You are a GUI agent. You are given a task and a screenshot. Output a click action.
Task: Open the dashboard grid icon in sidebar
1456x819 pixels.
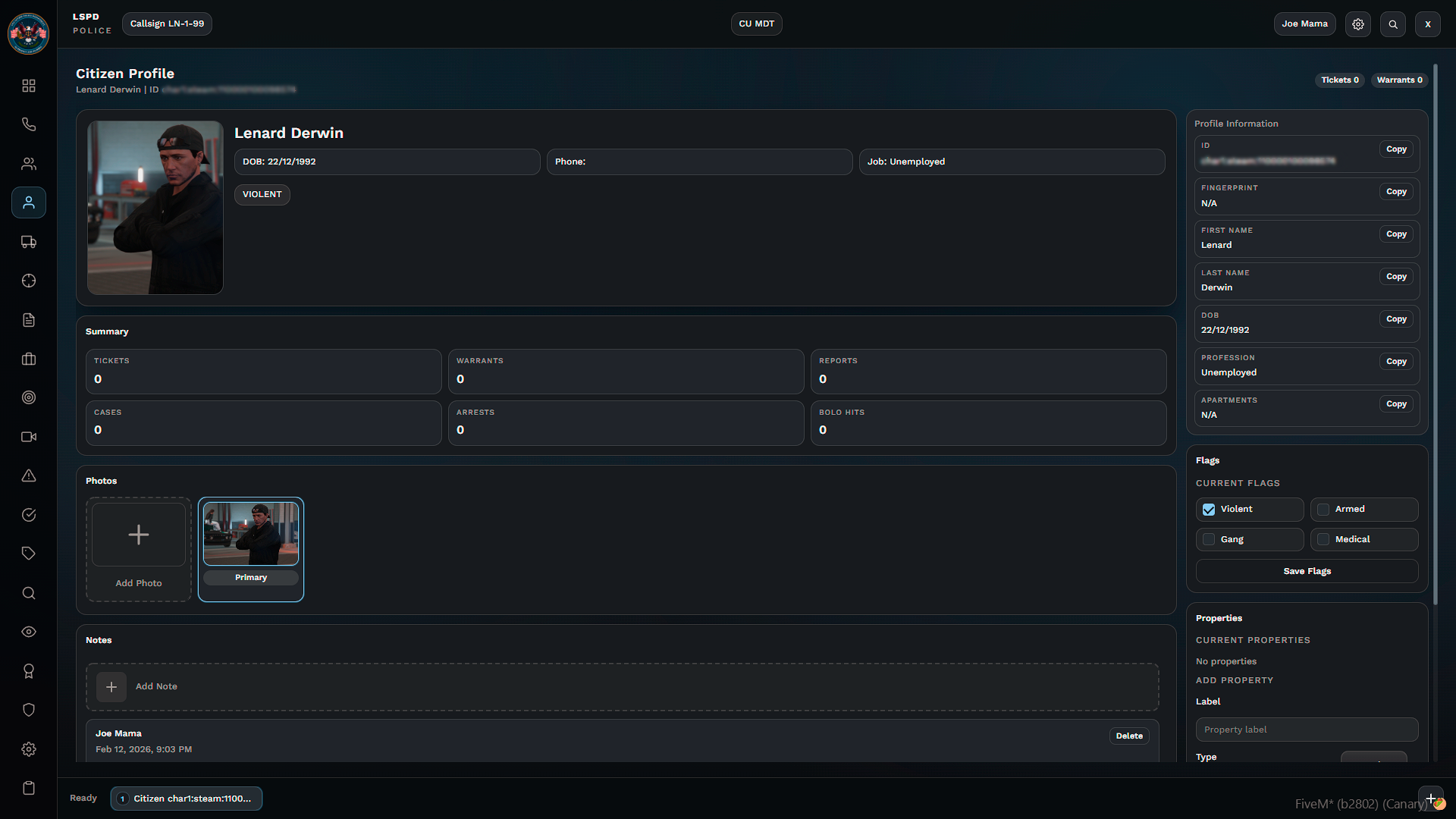(29, 86)
